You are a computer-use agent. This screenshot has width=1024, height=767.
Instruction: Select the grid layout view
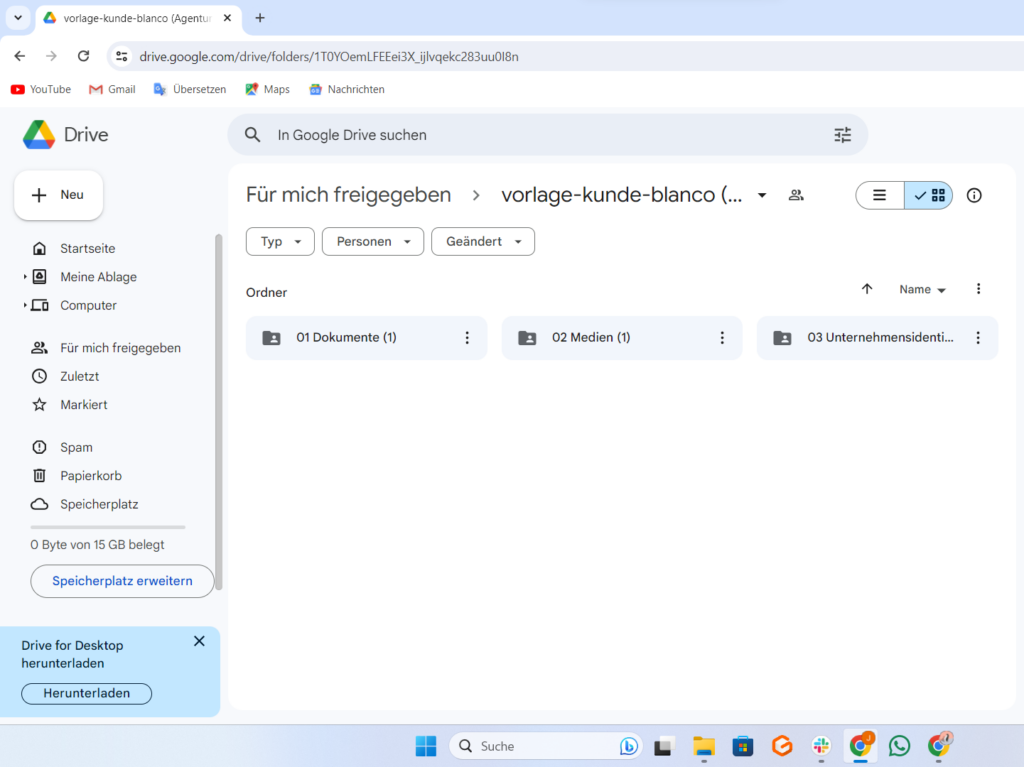(x=929, y=195)
